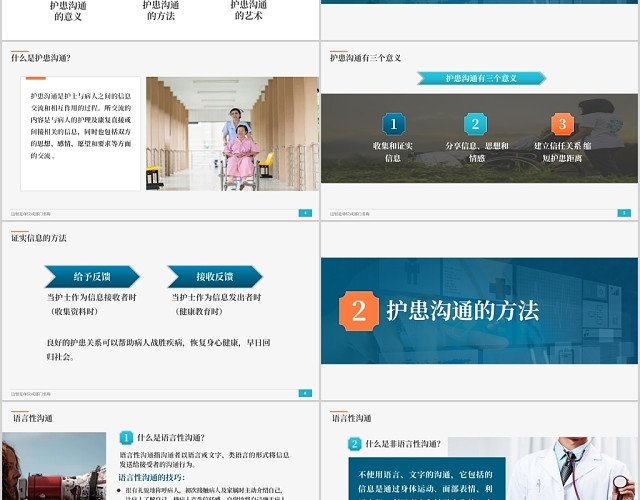The width and height of the screenshot is (640, 500).
Task: Click the teal page number badge on 证实信息的方法 slide
Action: point(305,393)
